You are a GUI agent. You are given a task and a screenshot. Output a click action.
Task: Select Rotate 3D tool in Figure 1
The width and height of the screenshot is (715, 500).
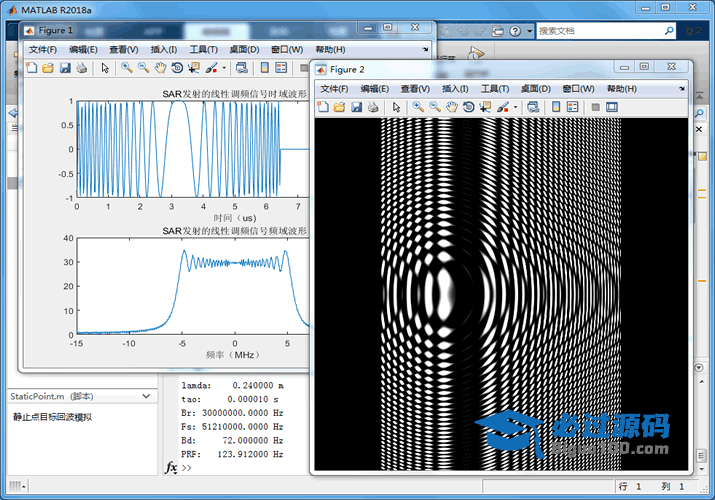(x=177, y=68)
